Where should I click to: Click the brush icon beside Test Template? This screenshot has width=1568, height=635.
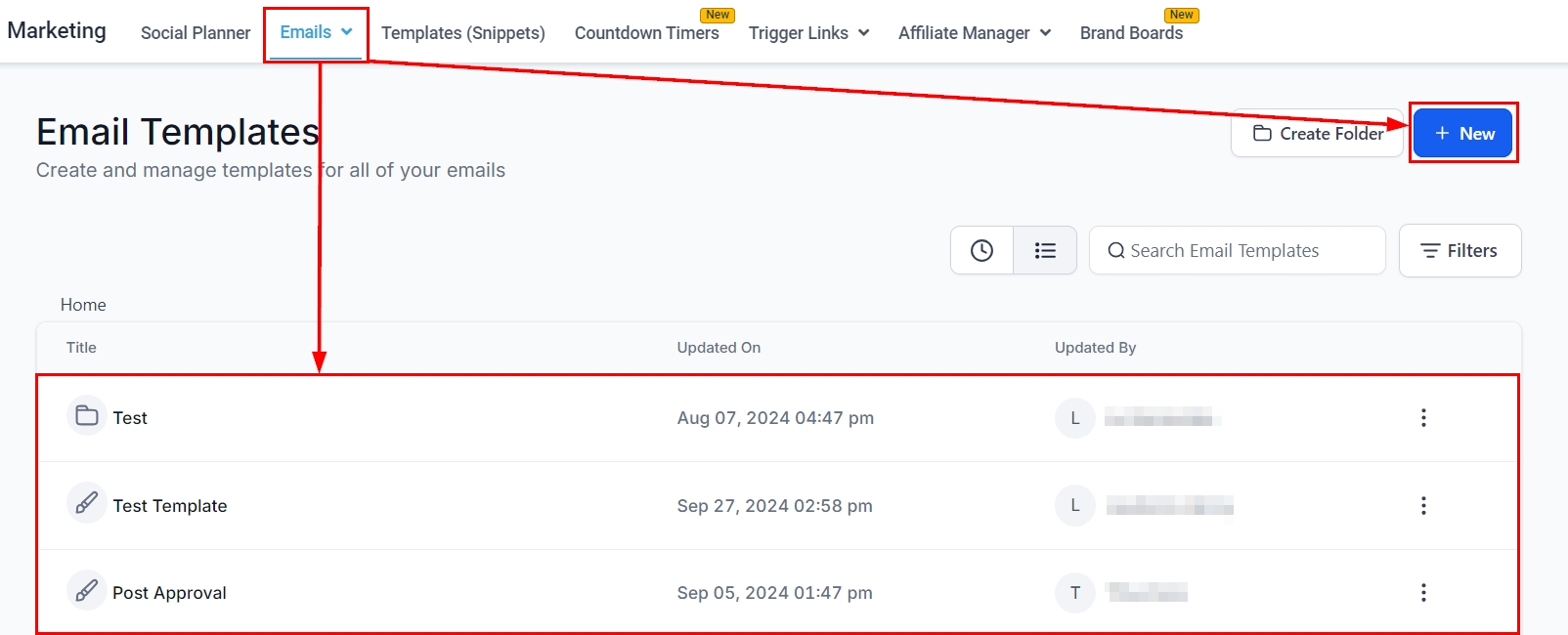[87, 504]
